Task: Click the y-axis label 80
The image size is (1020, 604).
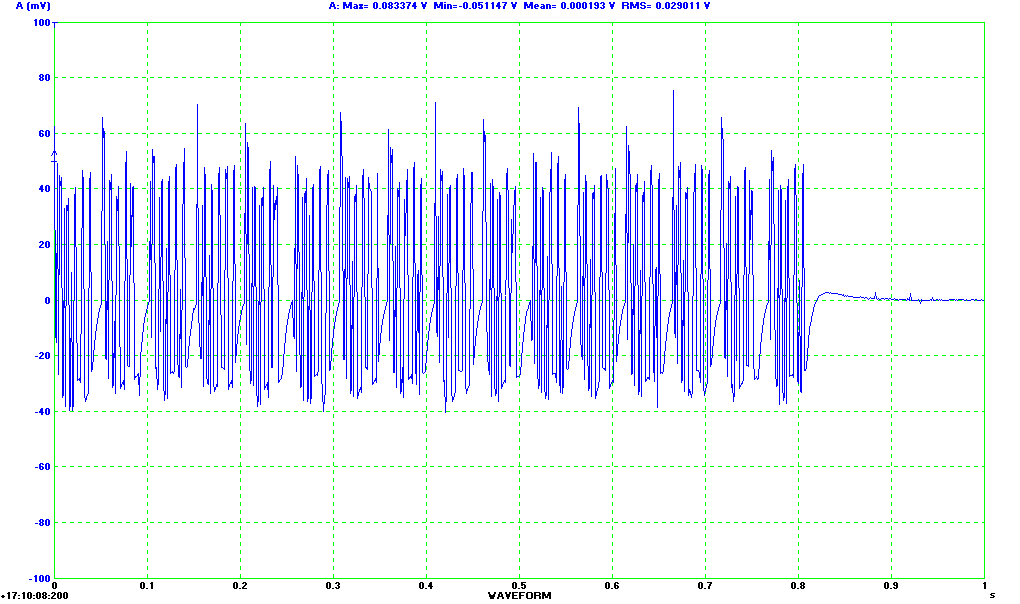Action: pyautogui.click(x=44, y=78)
